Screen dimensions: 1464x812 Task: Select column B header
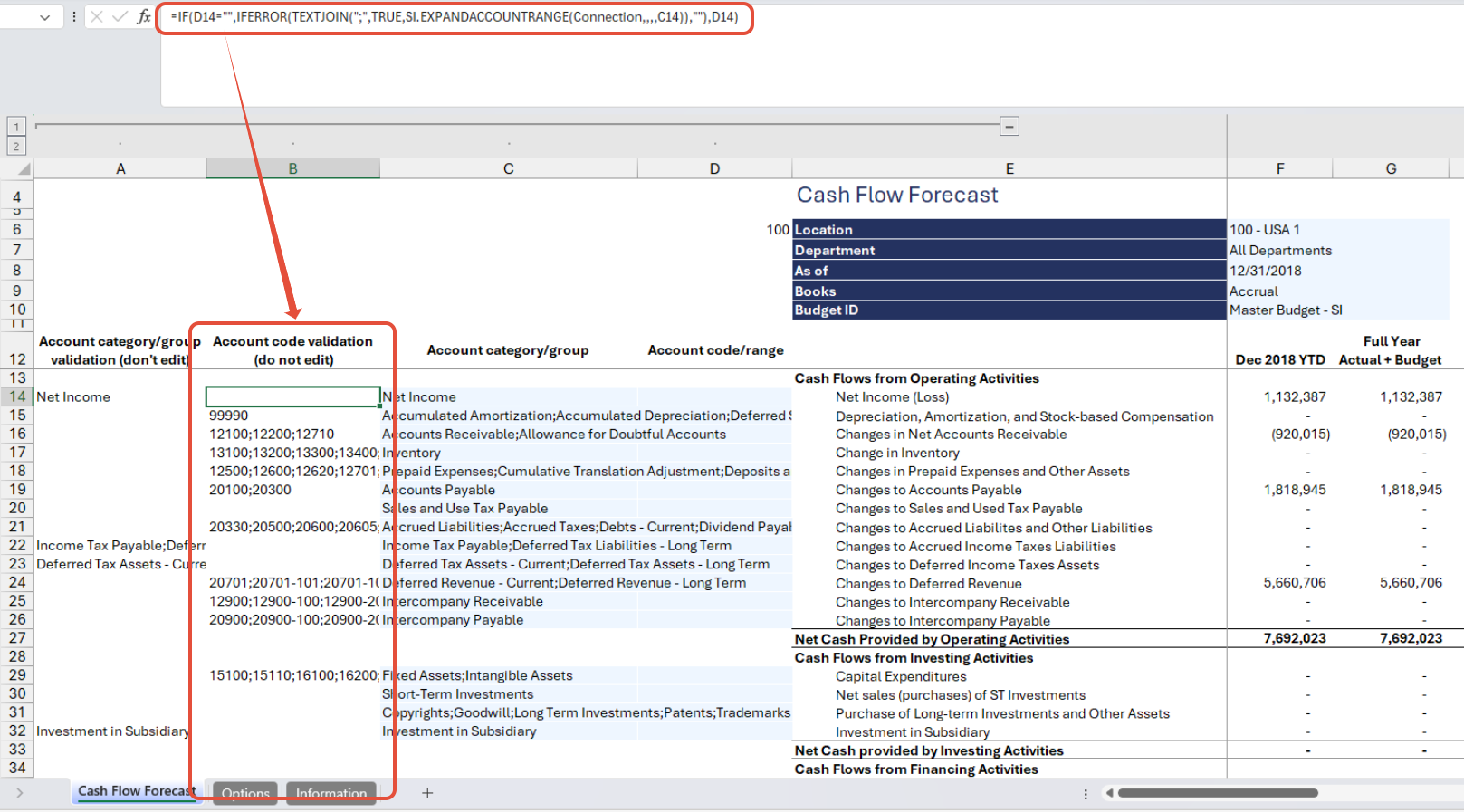293,168
